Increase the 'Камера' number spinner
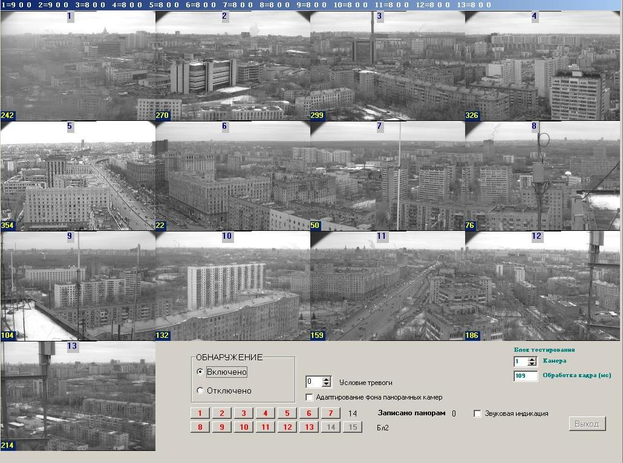The width and height of the screenshot is (623, 463). pos(532,358)
